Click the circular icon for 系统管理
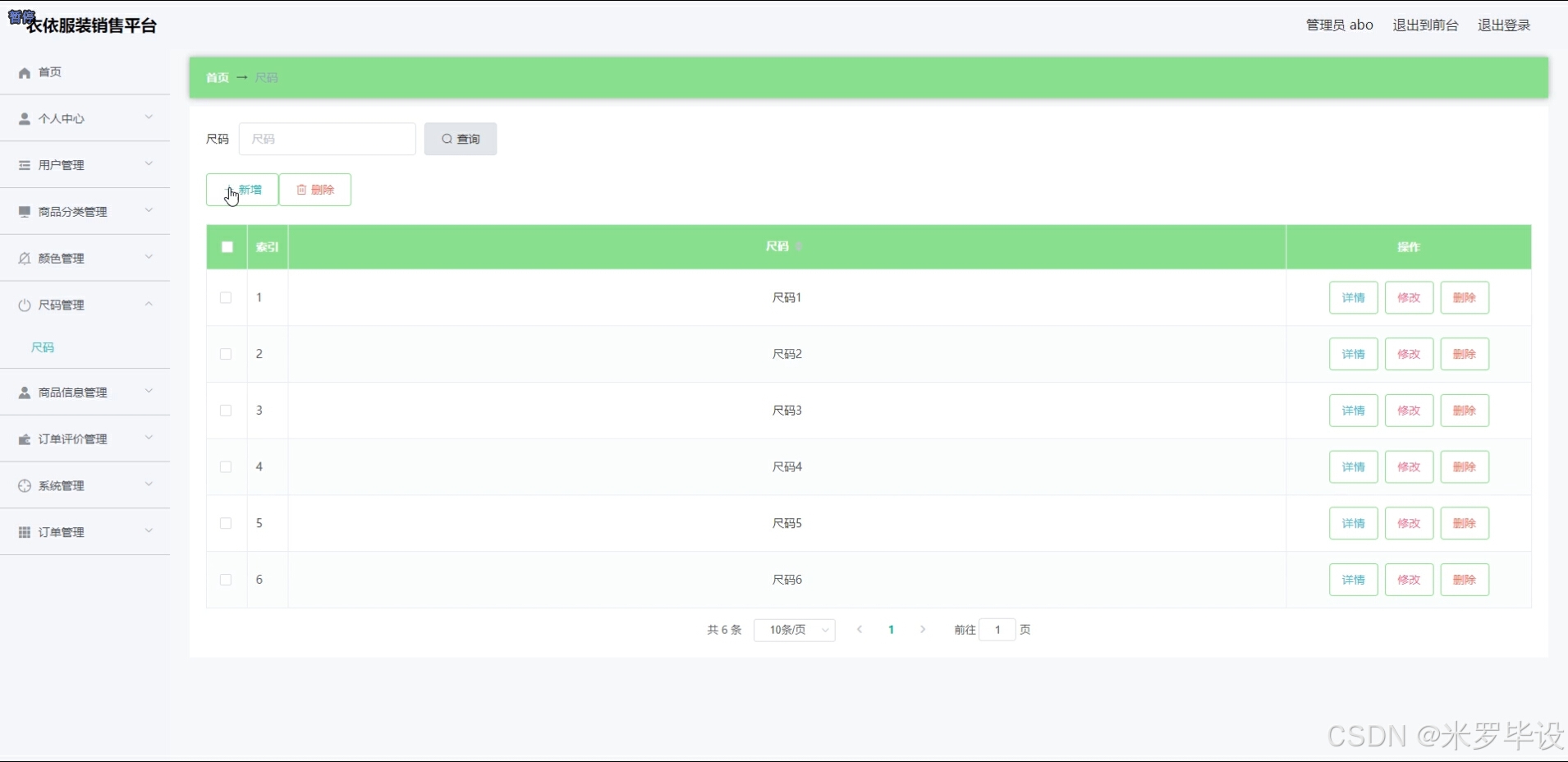 [x=25, y=485]
